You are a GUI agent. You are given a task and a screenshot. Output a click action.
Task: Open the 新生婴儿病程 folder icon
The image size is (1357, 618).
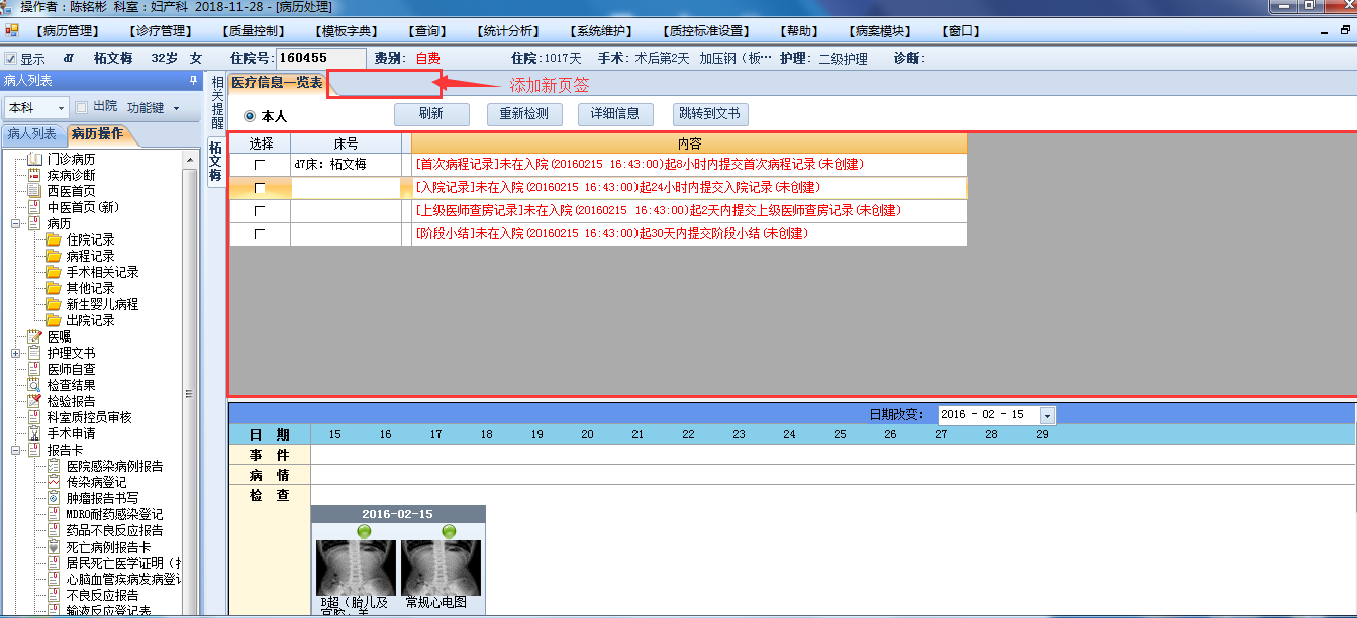click(53, 304)
